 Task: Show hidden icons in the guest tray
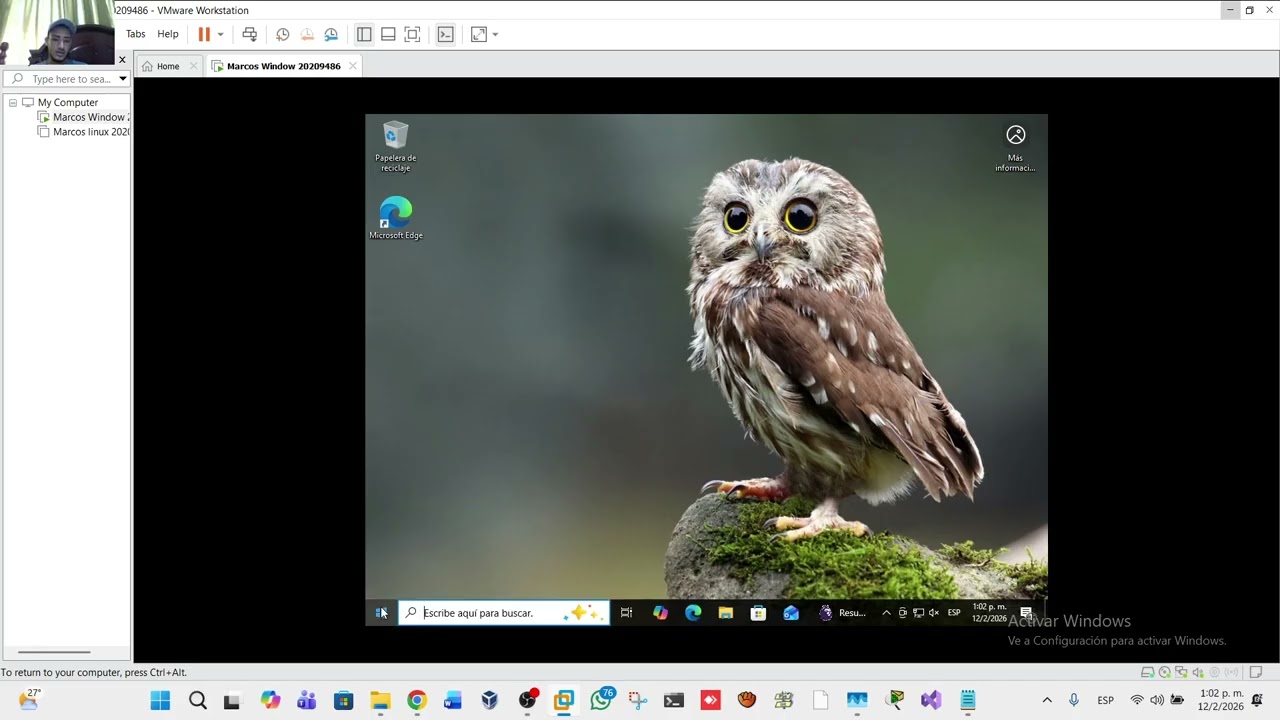[886, 613]
